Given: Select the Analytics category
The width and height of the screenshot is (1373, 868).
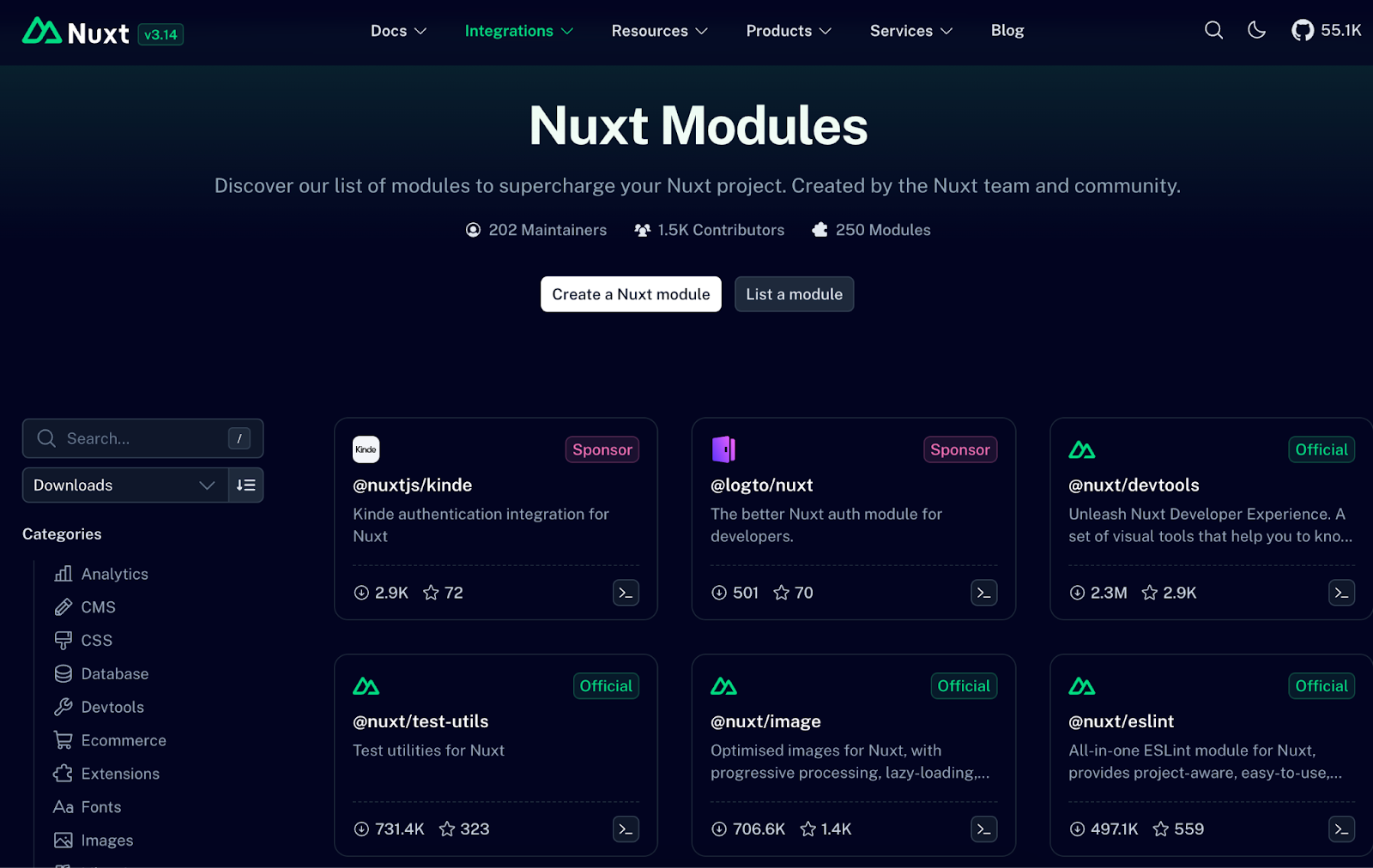Looking at the screenshot, I should [100, 574].
